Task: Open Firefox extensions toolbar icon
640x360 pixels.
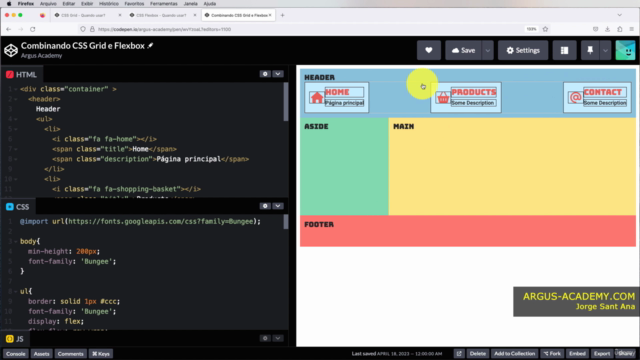Action: [620, 29]
